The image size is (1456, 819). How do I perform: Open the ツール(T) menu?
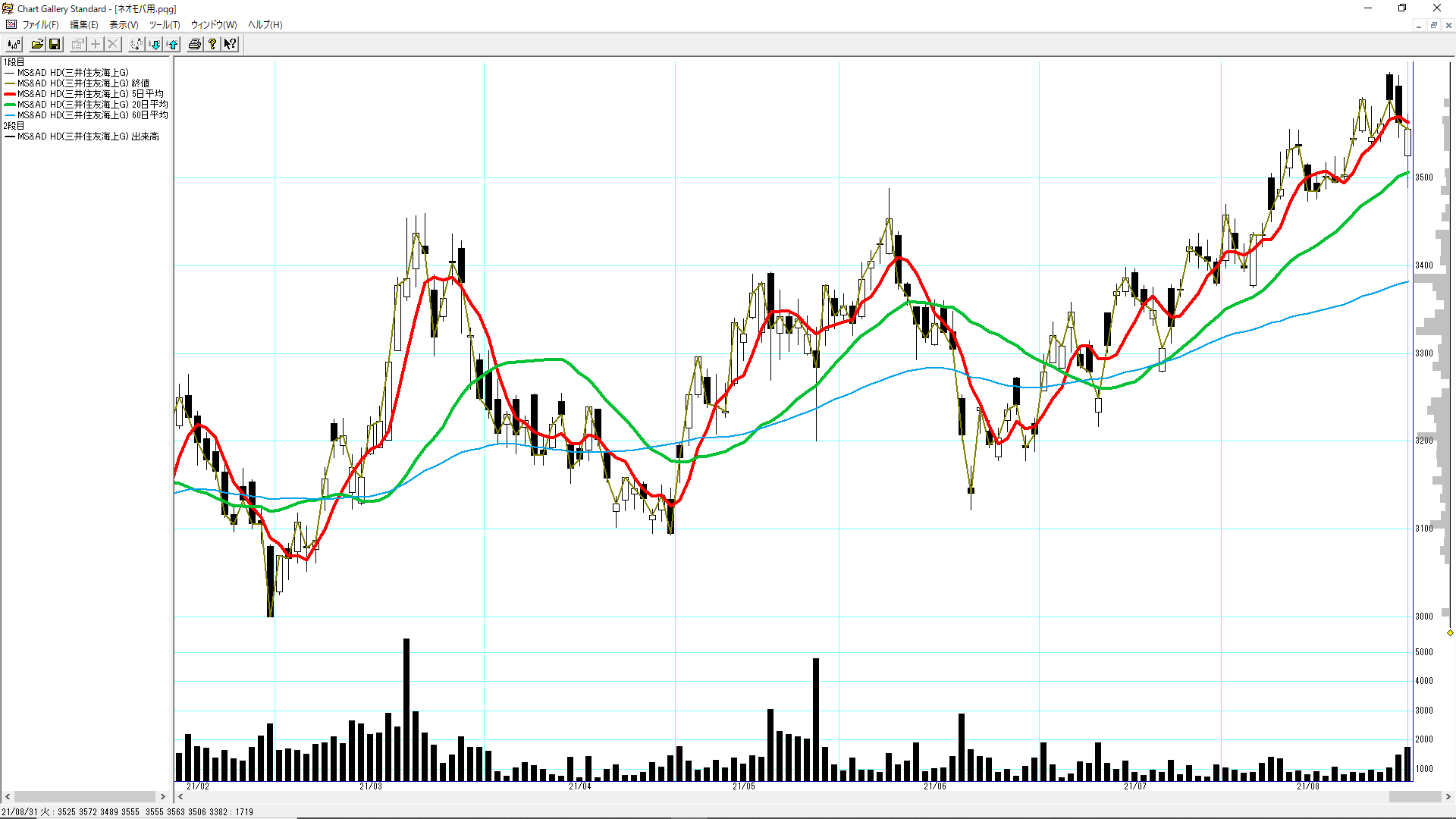click(165, 24)
